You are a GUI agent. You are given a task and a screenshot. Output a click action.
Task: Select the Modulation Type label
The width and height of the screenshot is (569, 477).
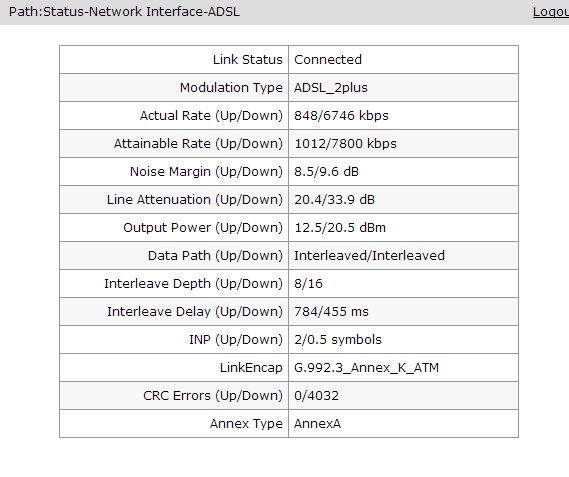click(231, 87)
